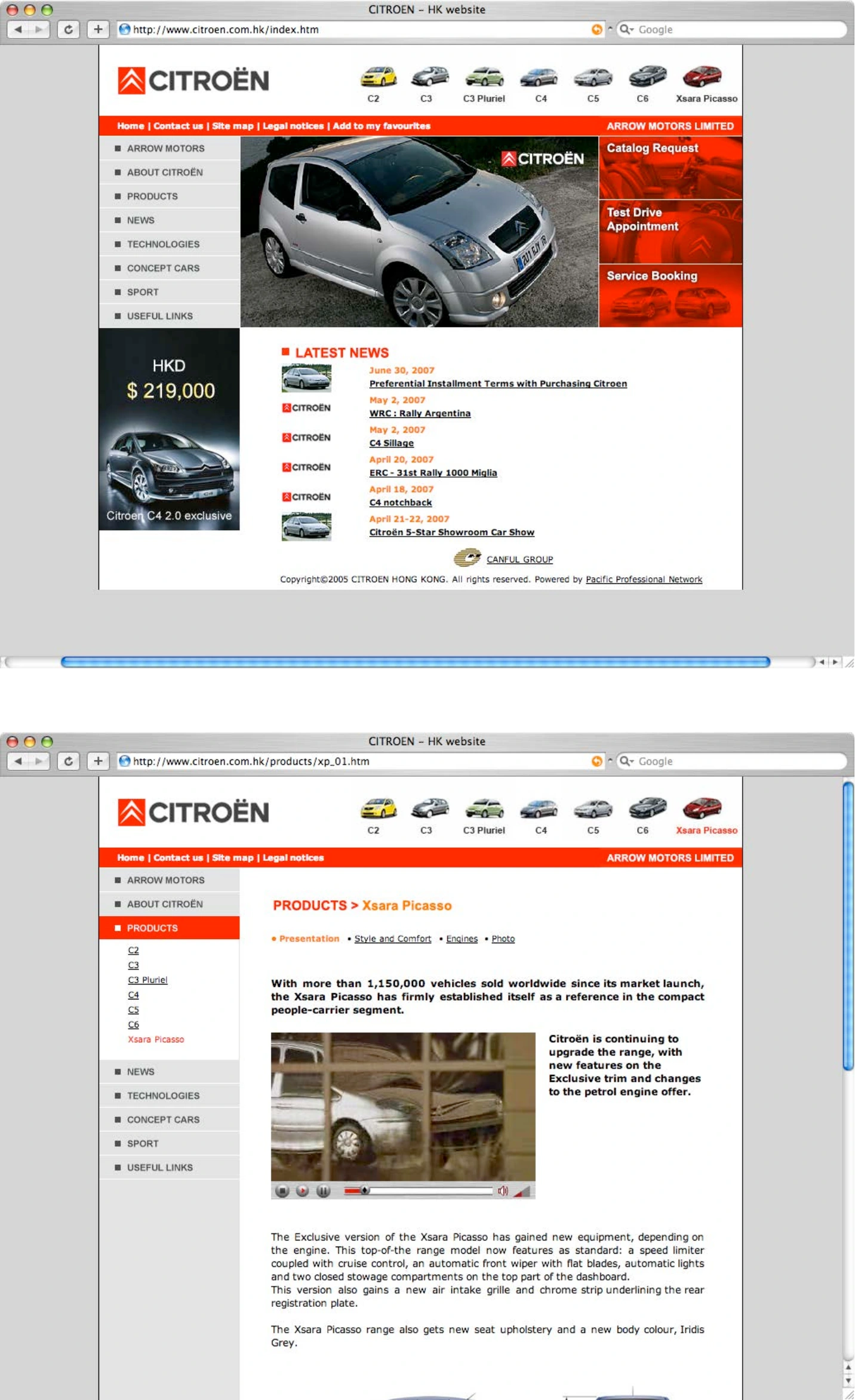Open the Catalog Request panel
Viewport: 855px width, 1400px height.
tap(671, 168)
